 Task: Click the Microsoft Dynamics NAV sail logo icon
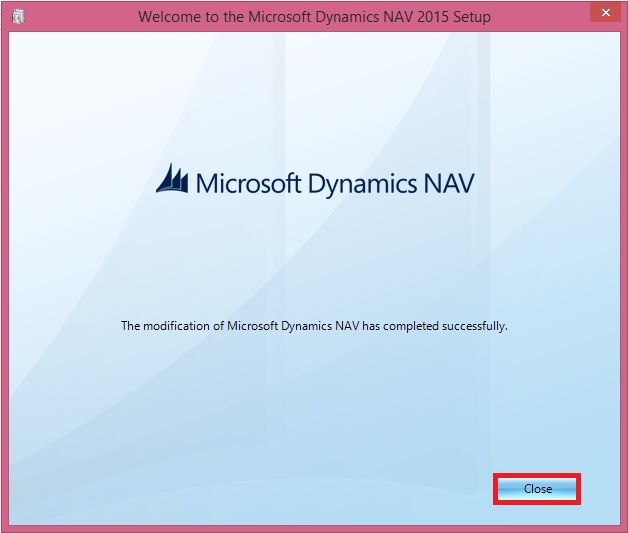[173, 180]
